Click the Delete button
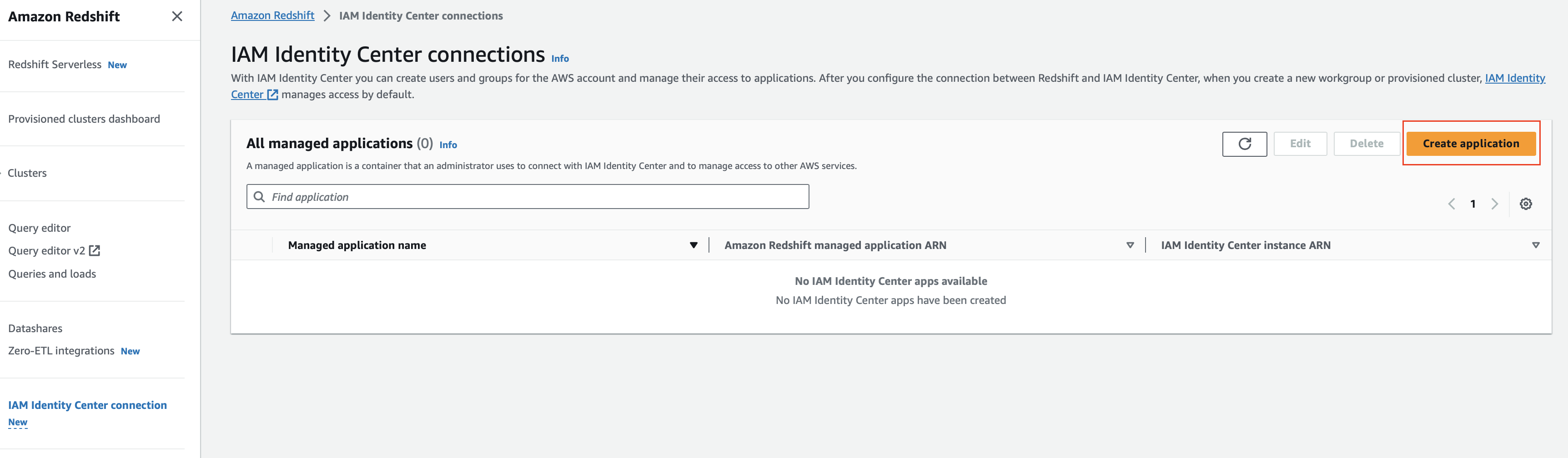Screen dimensions: 1568x458 (x=1367, y=144)
